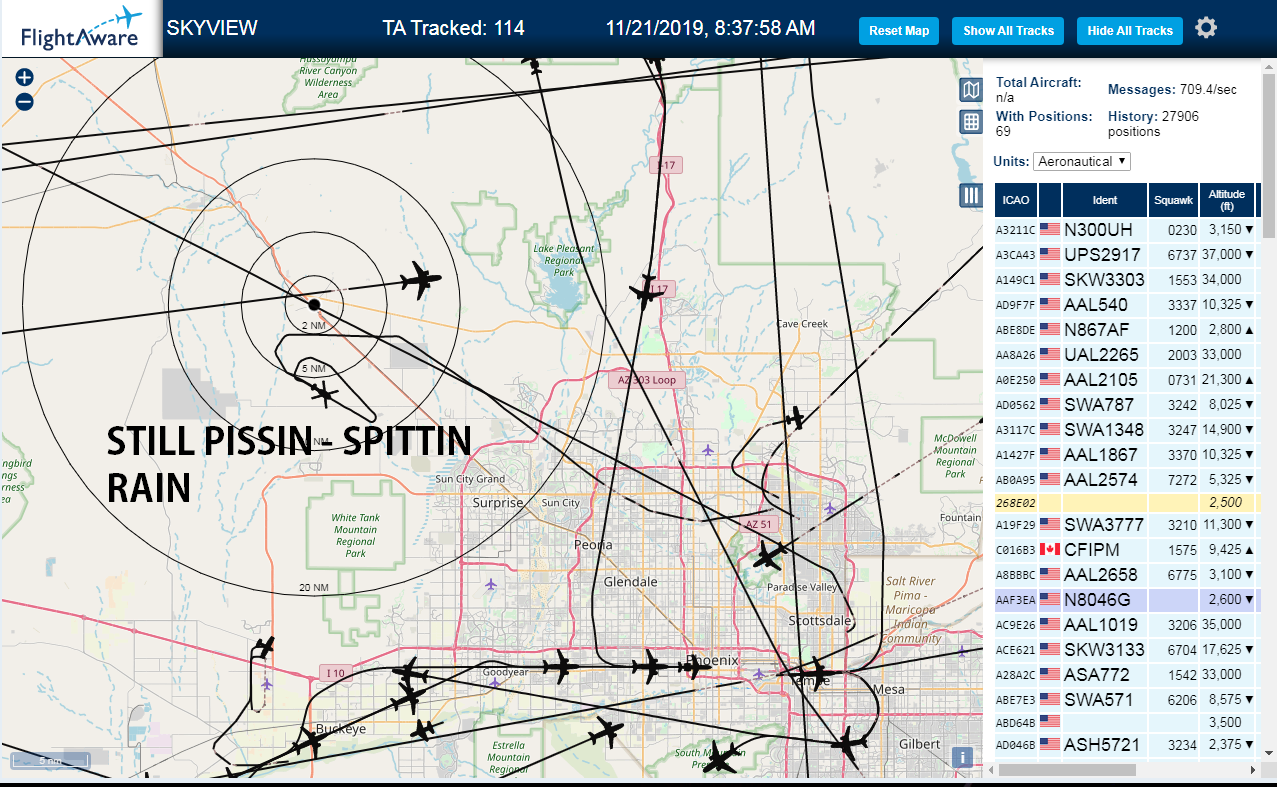Viewport: 1277px width, 787px height.
Task: Select the aircraft over Paradise Valley
Action: coord(768,555)
